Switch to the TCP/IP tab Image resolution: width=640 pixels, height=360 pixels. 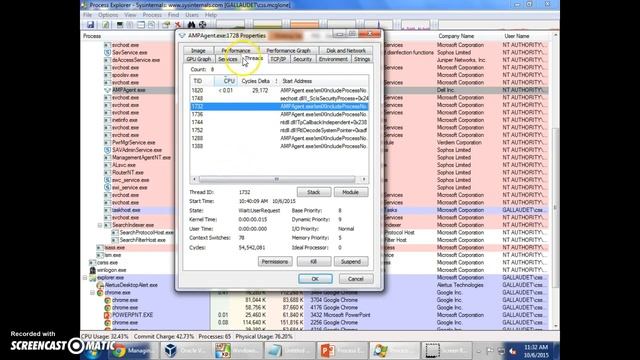(278, 59)
